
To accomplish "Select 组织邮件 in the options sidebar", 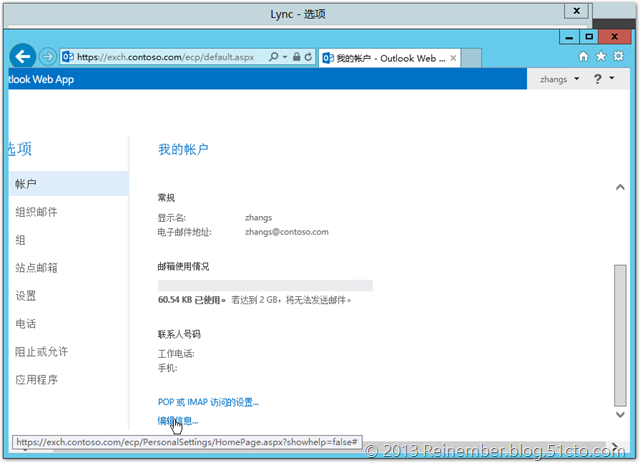I will [x=36, y=212].
